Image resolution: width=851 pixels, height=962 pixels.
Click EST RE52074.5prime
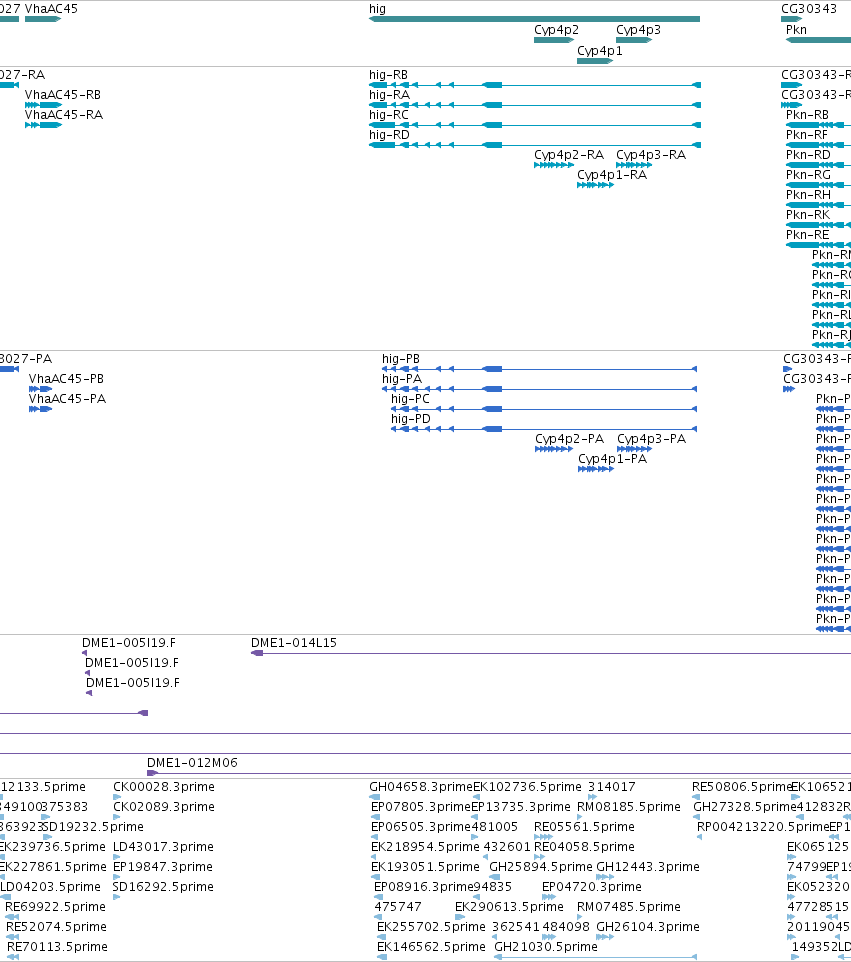pyautogui.click(x=56, y=926)
